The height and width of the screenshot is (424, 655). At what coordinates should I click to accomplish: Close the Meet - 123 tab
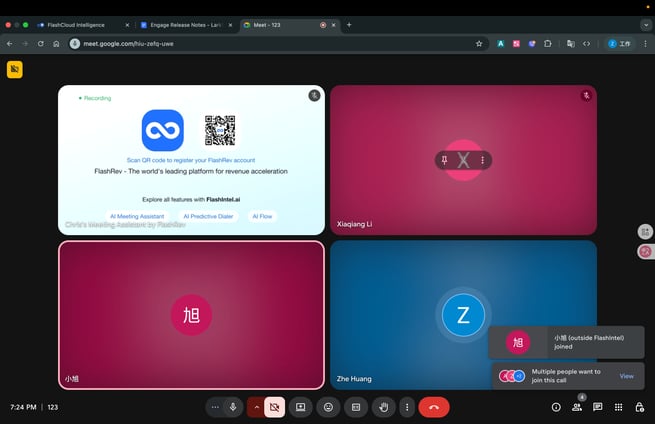[x=334, y=25]
